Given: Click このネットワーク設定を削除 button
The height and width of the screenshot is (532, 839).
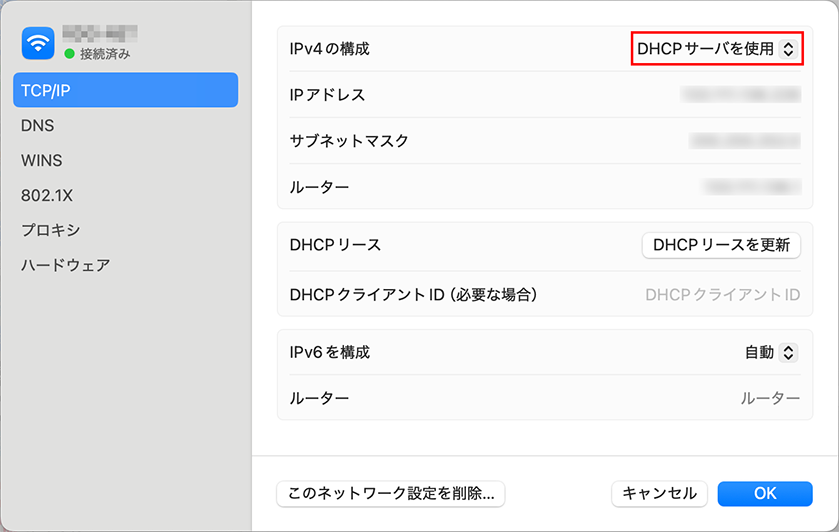Looking at the screenshot, I should click(391, 493).
